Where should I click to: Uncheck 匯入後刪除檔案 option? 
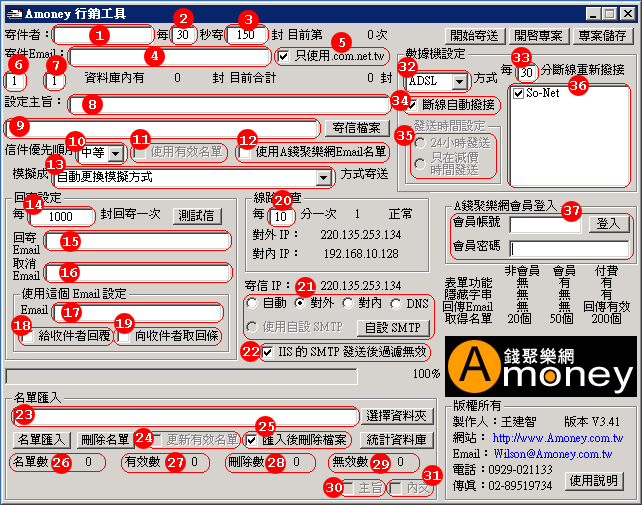point(254,439)
